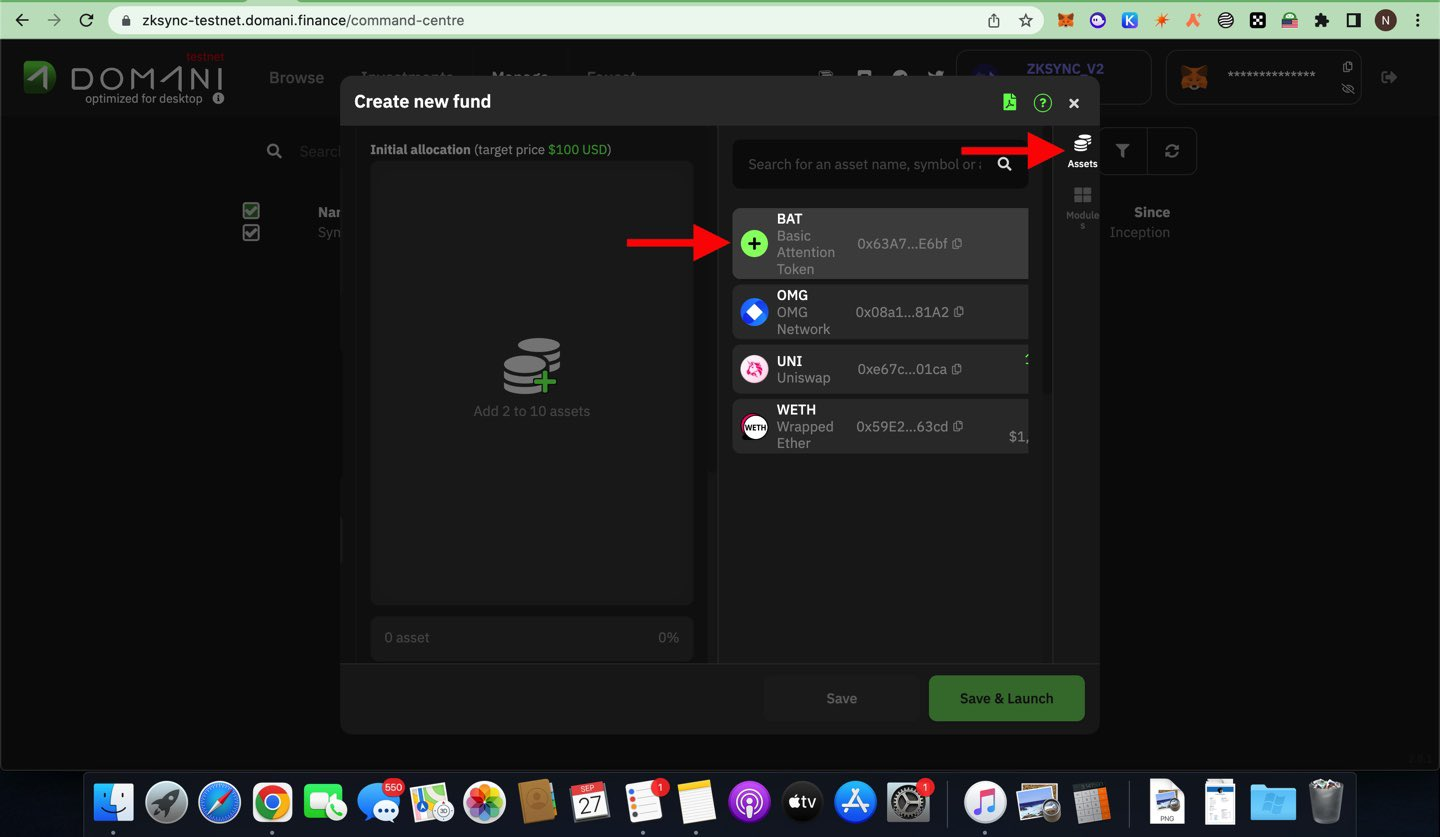1440x837 pixels.
Task: Click the search magnifier in asset search
Action: [1005, 164]
